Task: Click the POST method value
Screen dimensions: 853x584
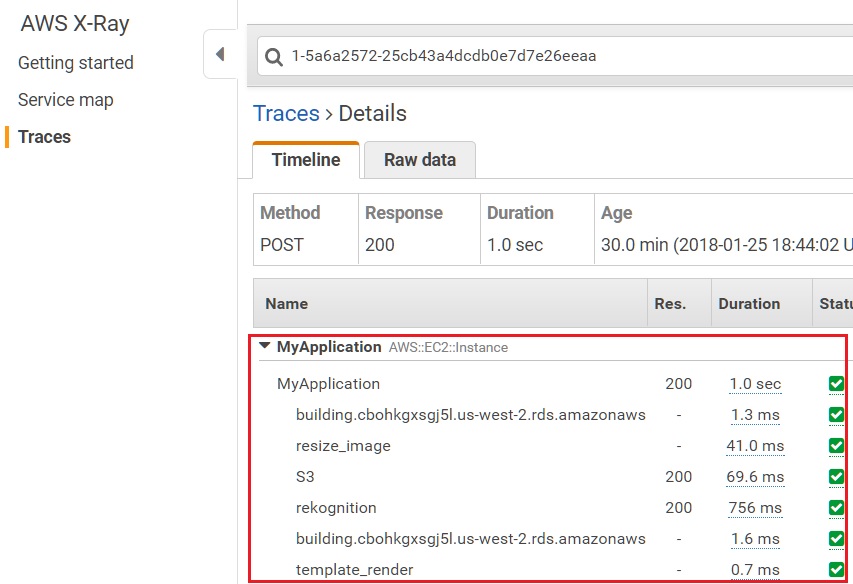Action: (x=282, y=245)
